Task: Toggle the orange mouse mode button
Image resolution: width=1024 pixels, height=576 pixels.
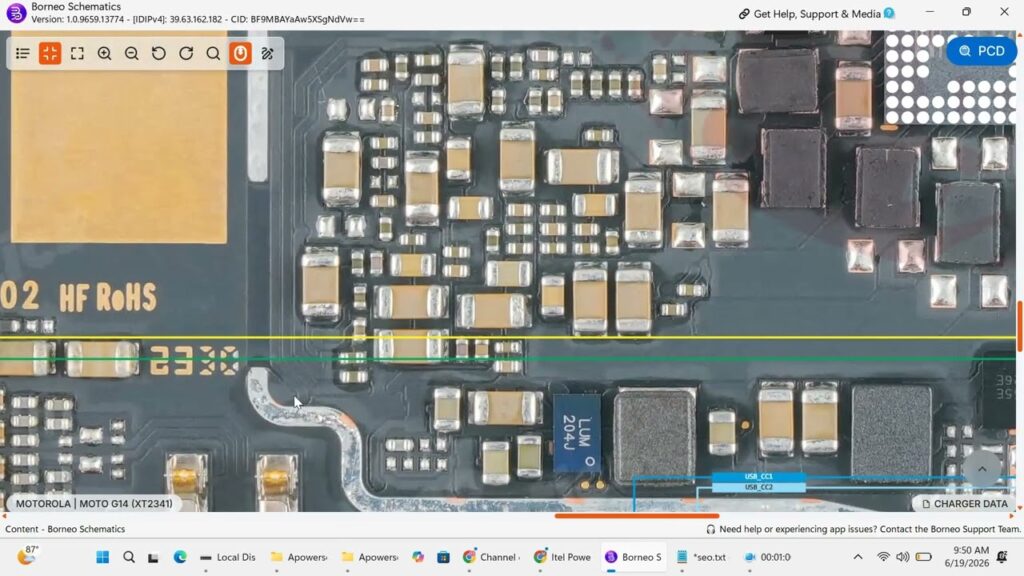Action: (240, 54)
